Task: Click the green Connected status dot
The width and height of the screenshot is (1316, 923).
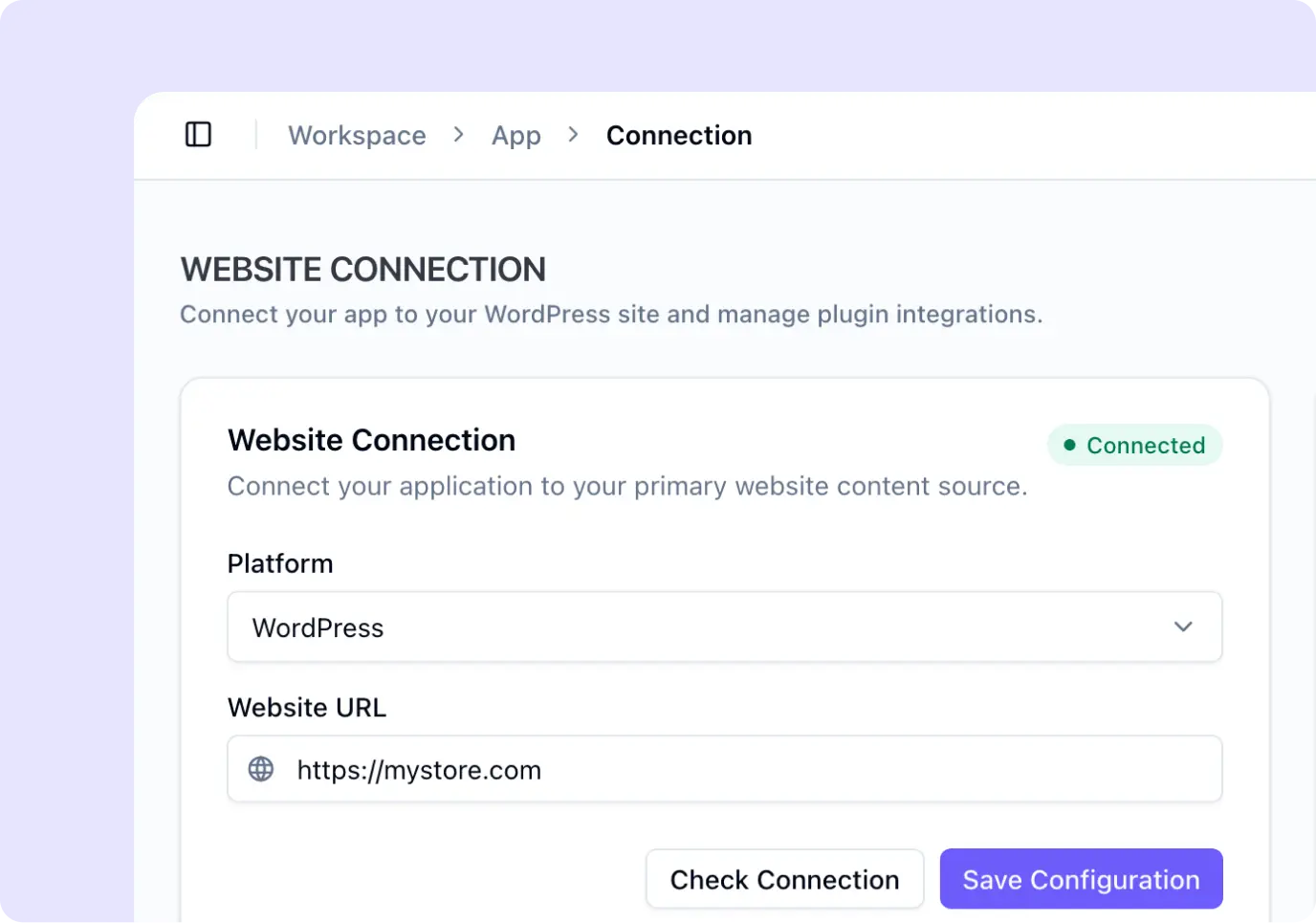Action: tap(1069, 445)
